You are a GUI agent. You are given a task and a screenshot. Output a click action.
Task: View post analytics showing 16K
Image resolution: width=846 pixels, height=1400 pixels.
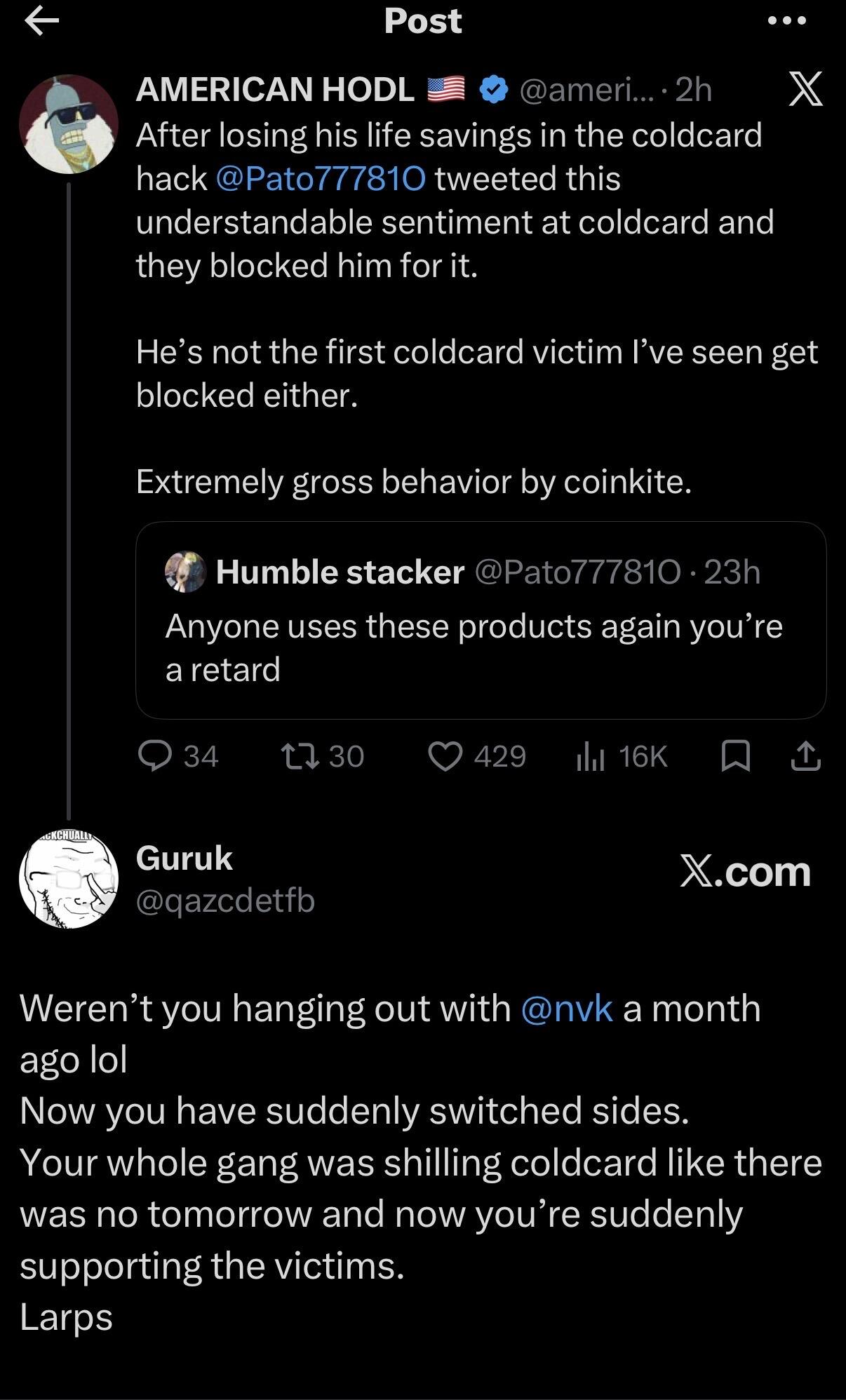(622, 756)
